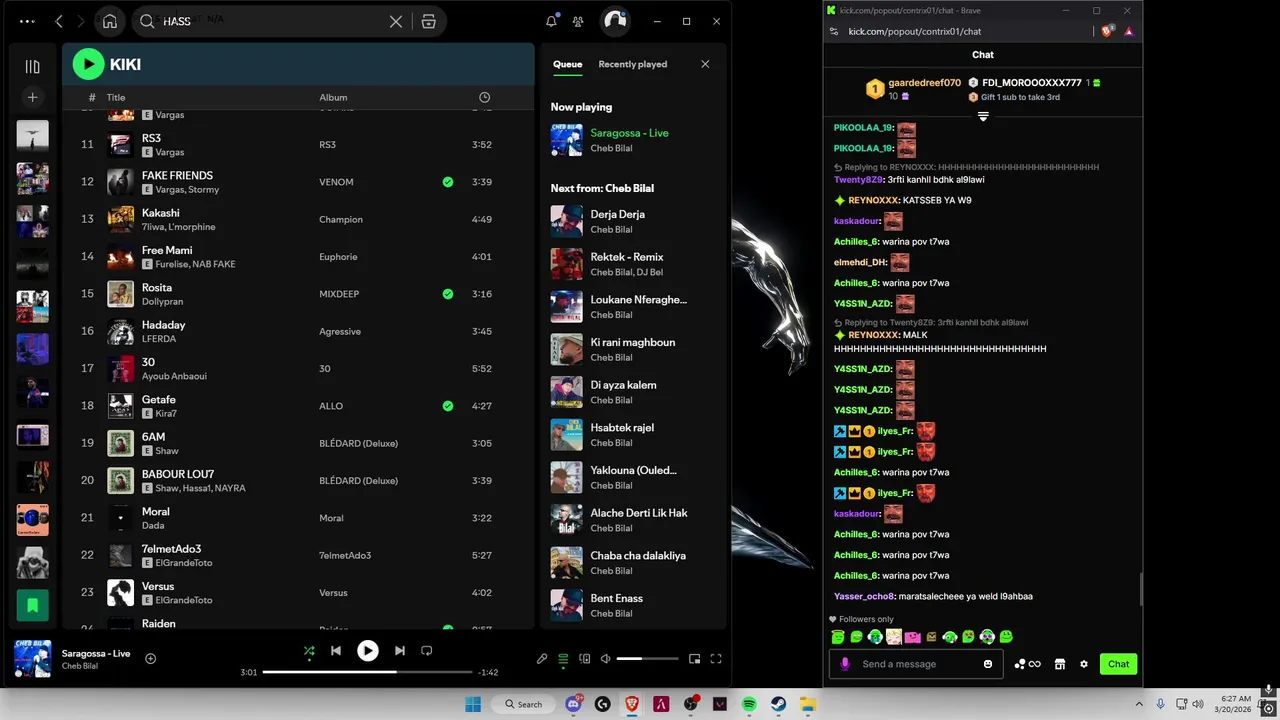Toggle saved checkmark for Rosita
Screen dimensions: 1280x720
pyautogui.click(x=448, y=294)
